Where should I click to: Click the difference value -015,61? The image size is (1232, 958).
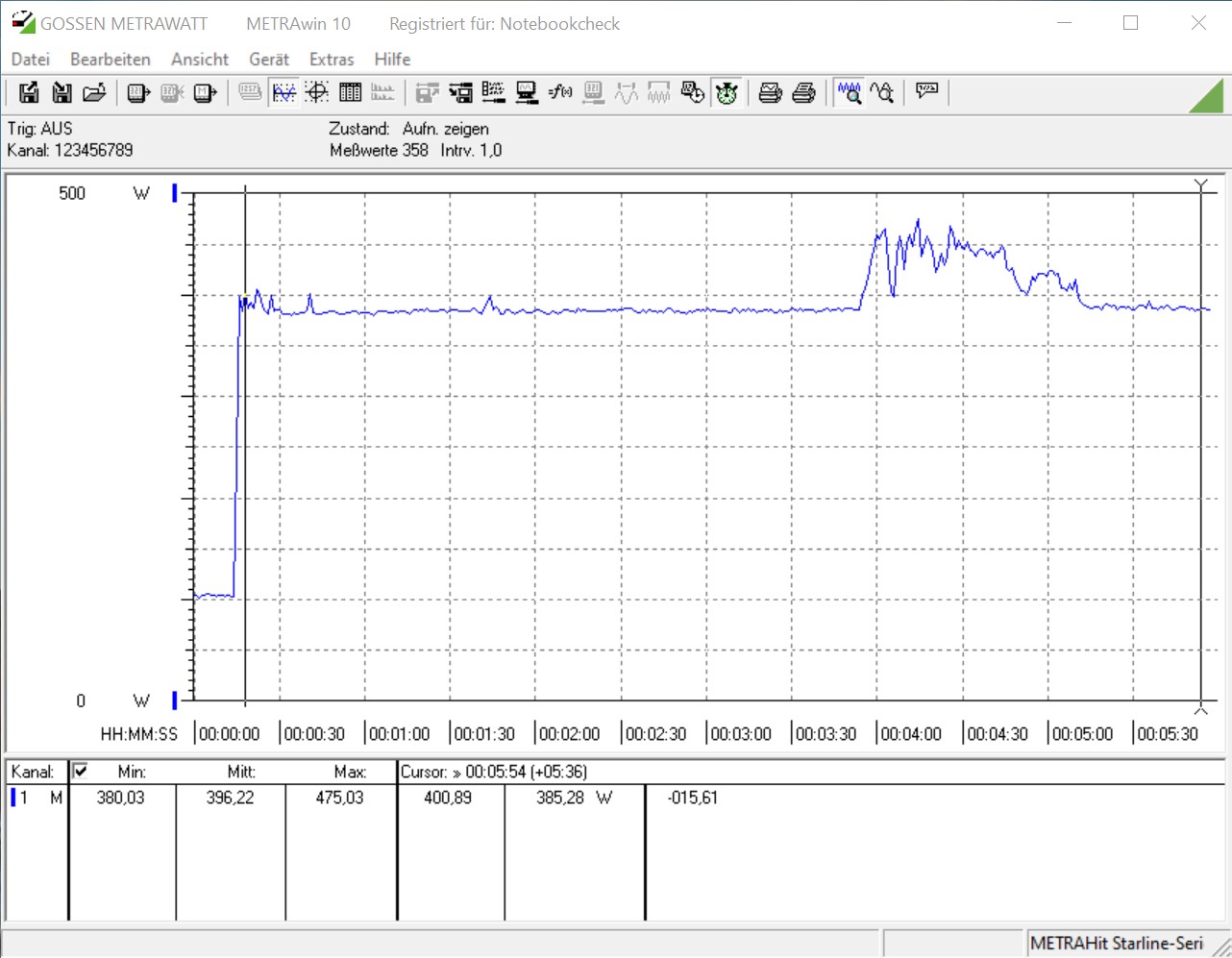(693, 798)
